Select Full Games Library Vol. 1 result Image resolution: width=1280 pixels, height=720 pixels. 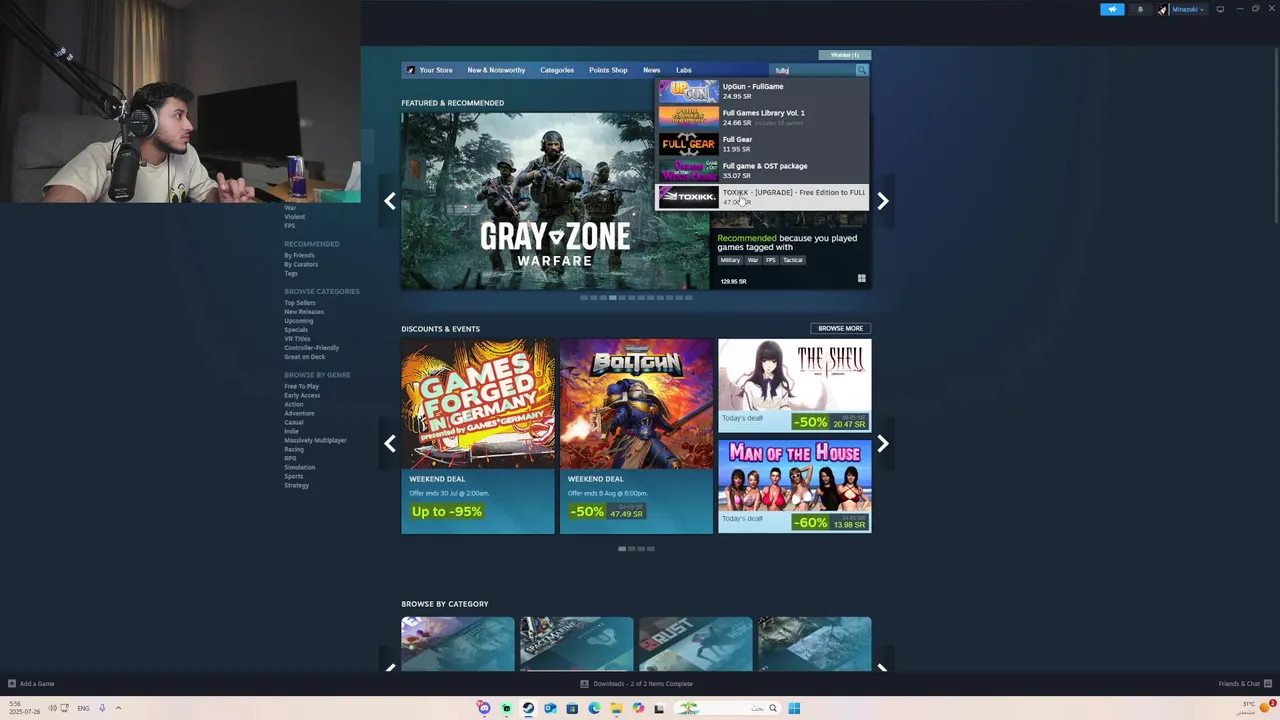(x=762, y=117)
